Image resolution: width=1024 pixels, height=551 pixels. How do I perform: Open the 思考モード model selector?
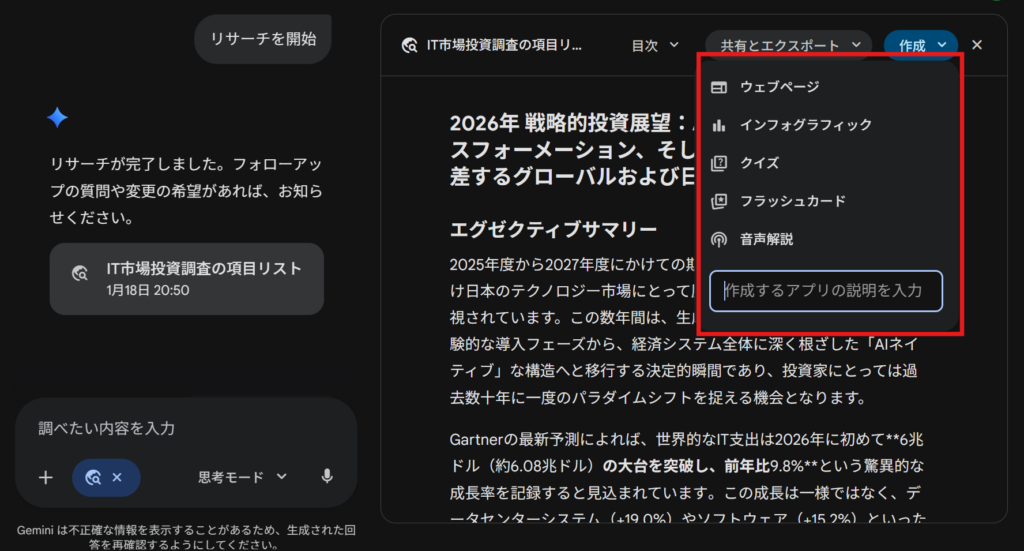tap(242, 476)
